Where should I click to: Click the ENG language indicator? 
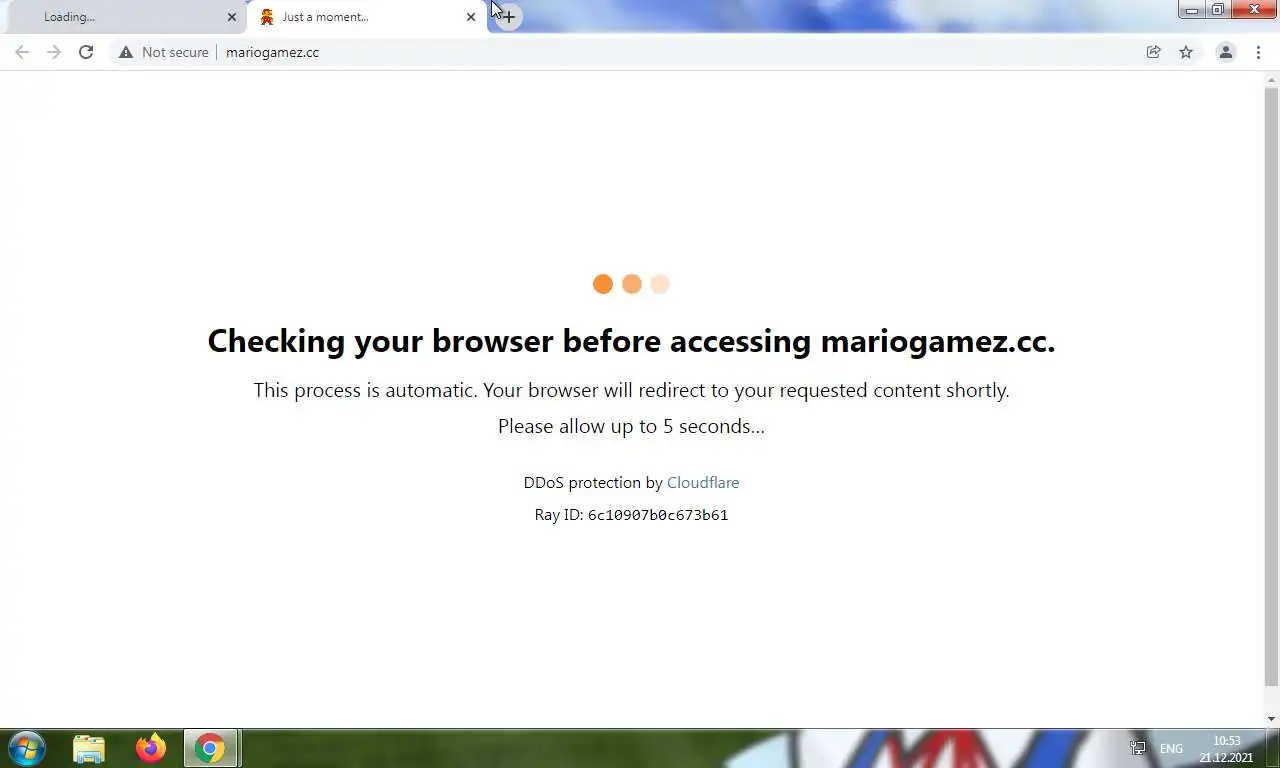(x=1171, y=748)
